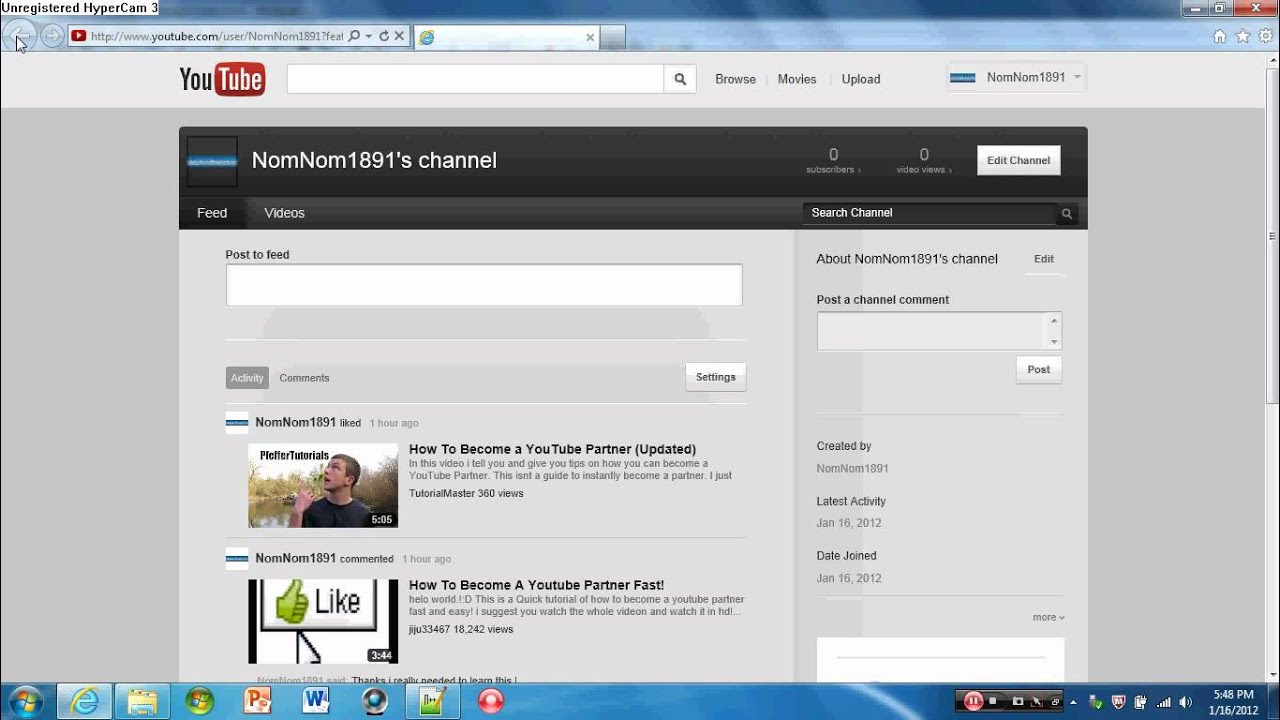Viewport: 1280px width, 720px height.
Task: Click the Created by NomNom1891 link
Action: (852, 468)
